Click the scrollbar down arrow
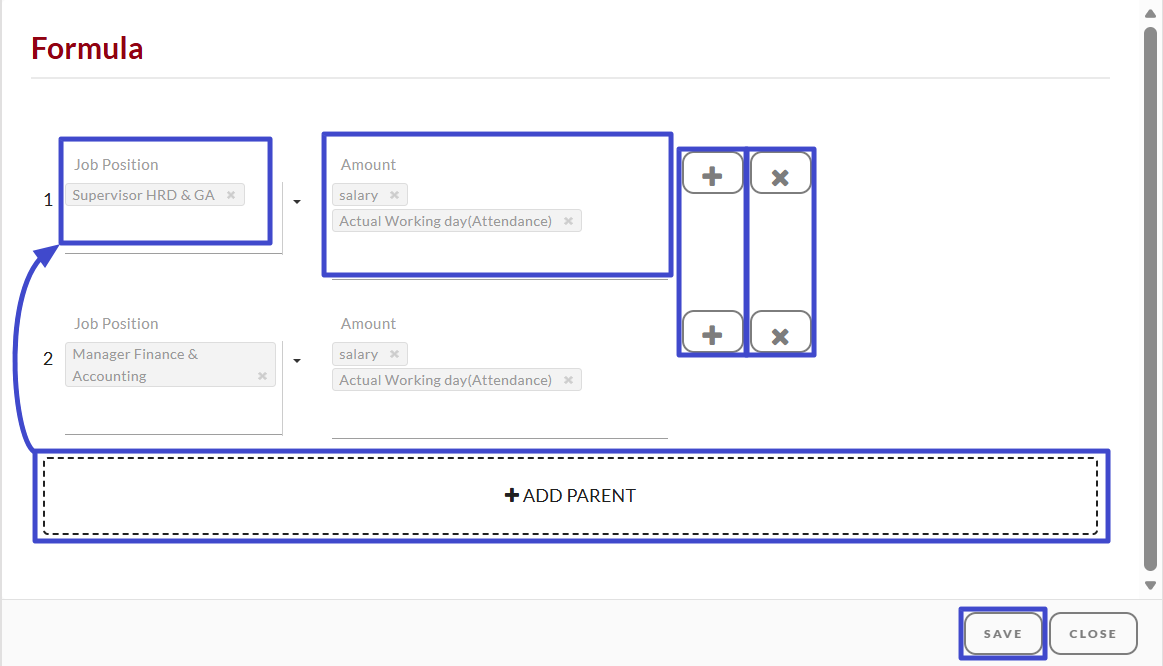The image size is (1163, 666). 1150,585
